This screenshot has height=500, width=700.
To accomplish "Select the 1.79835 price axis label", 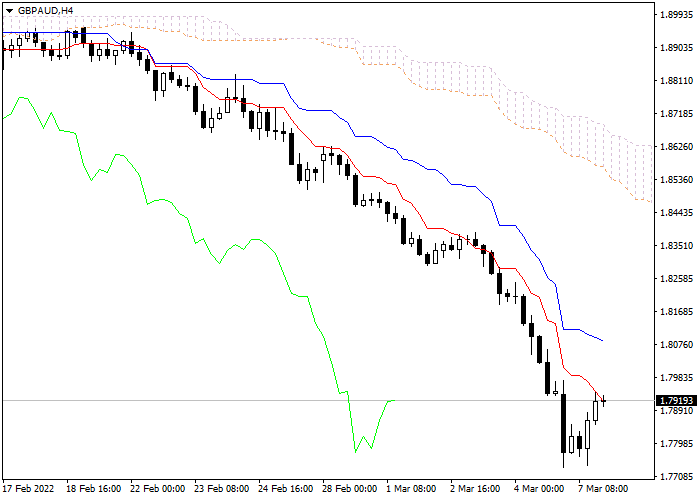I will (x=677, y=378).
